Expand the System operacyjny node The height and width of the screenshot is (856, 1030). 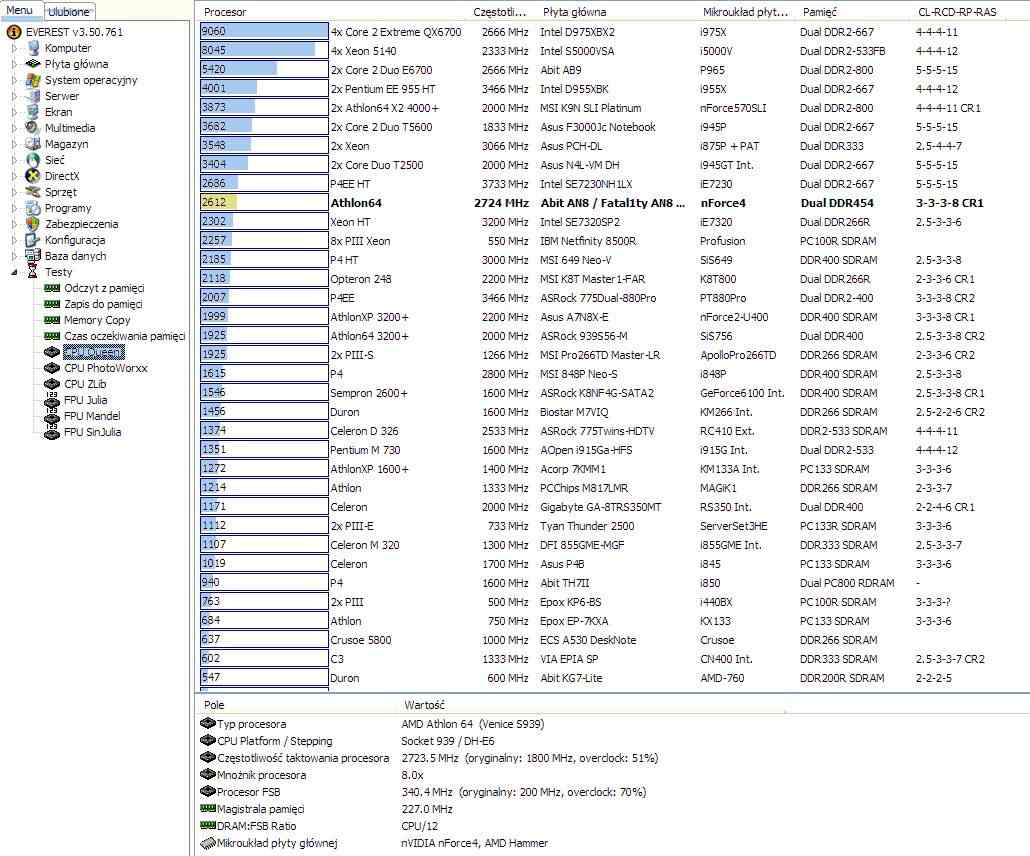click(x=14, y=80)
